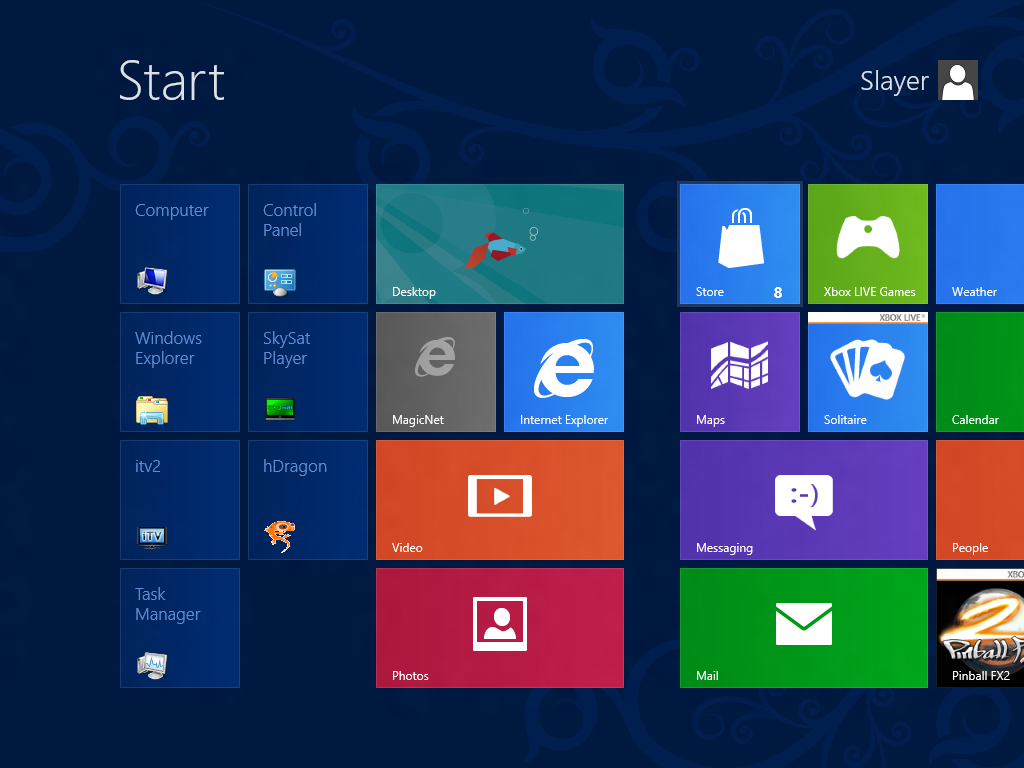Click the Slayer user account picture
This screenshot has width=1024, height=768.
pyautogui.click(x=957, y=80)
